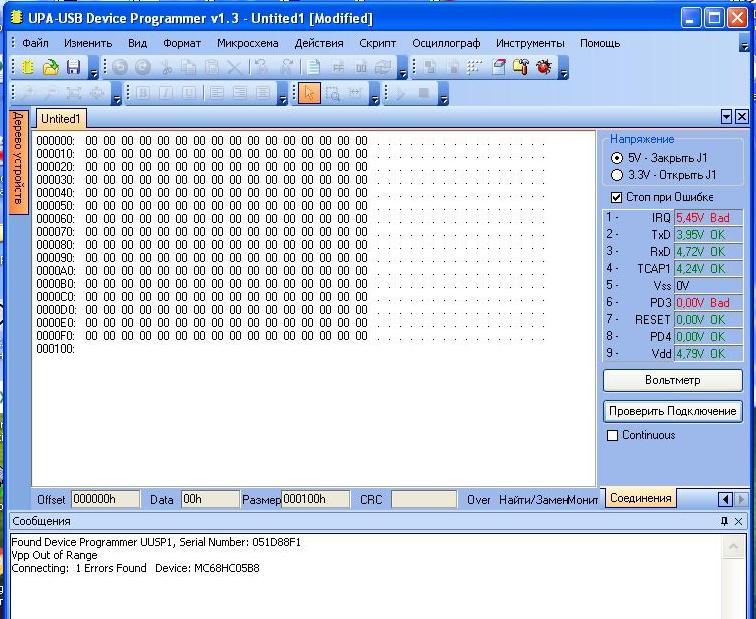
Task: Open options with the hammer icon
Action: [521, 67]
